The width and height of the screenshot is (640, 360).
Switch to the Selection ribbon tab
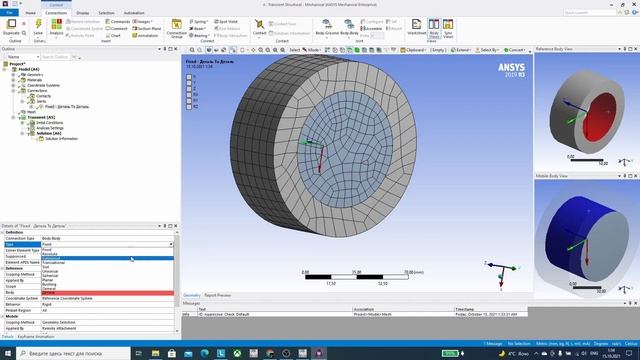point(107,13)
